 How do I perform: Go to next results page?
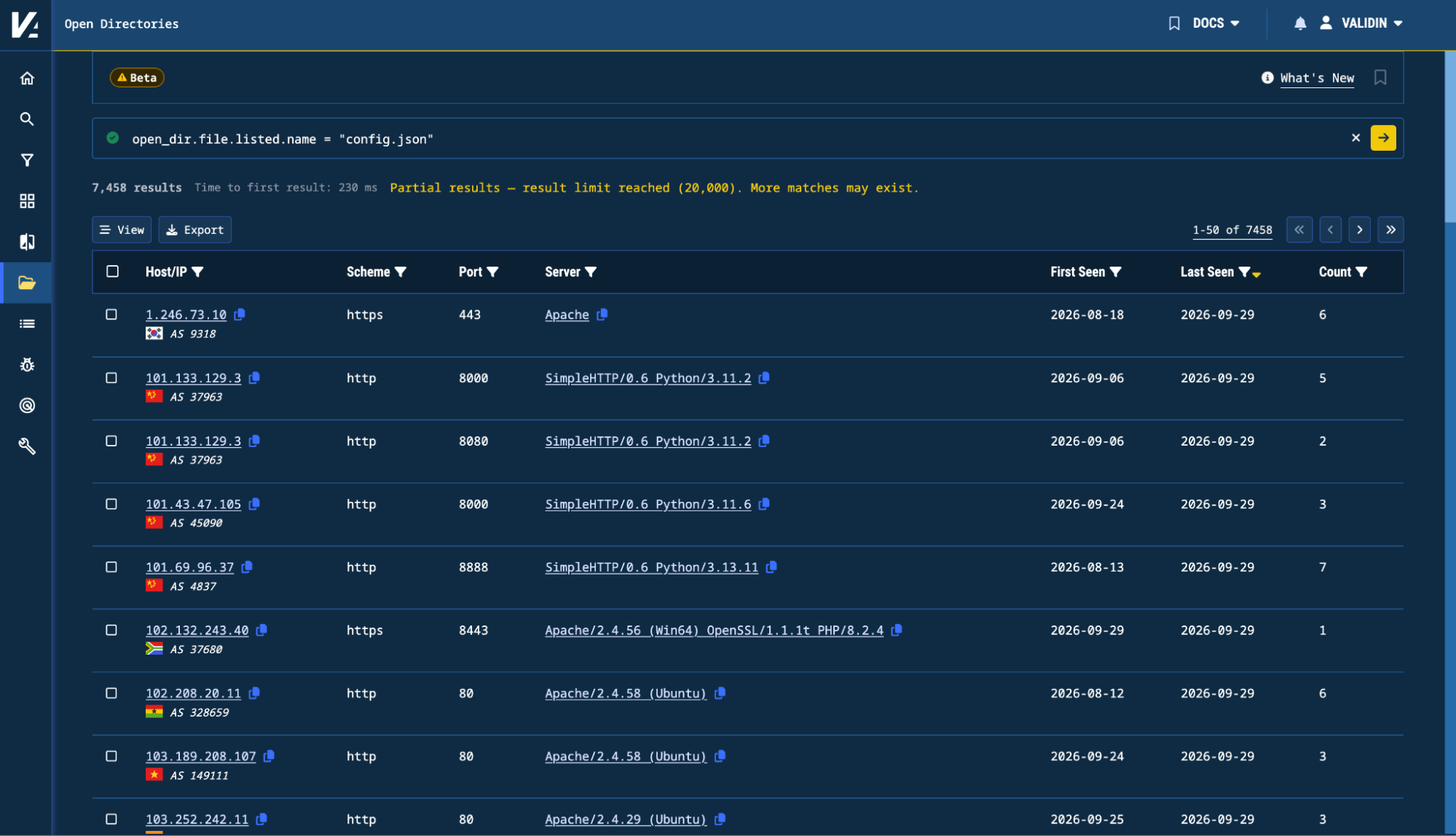click(x=1360, y=230)
